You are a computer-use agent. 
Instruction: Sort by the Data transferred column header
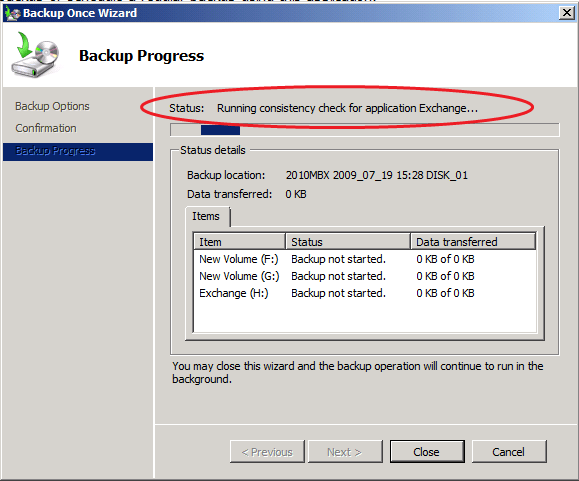pos(473,242)
